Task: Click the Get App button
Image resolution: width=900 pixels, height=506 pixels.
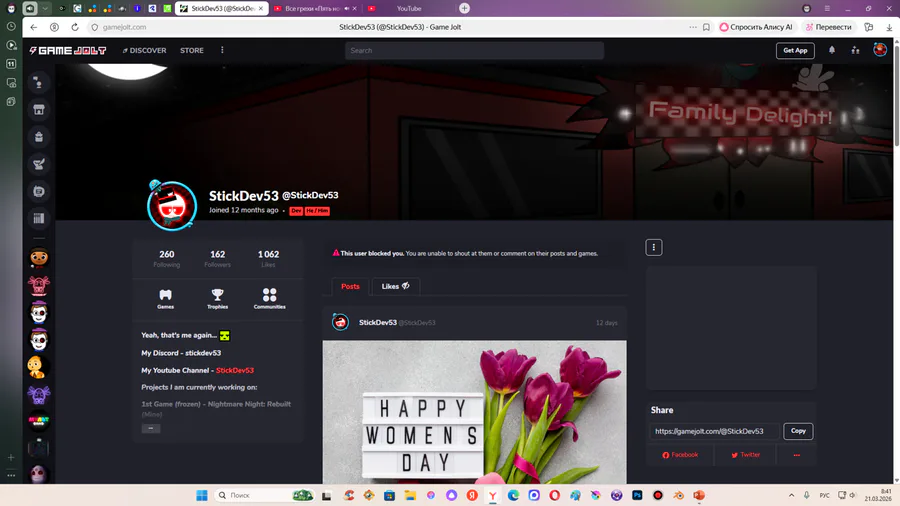Action: coord(795,50)
